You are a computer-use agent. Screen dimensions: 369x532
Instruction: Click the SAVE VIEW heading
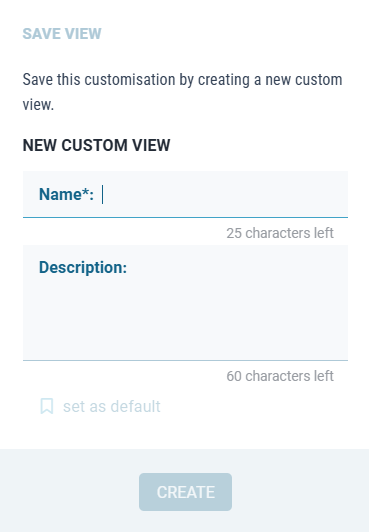[62, 34]
